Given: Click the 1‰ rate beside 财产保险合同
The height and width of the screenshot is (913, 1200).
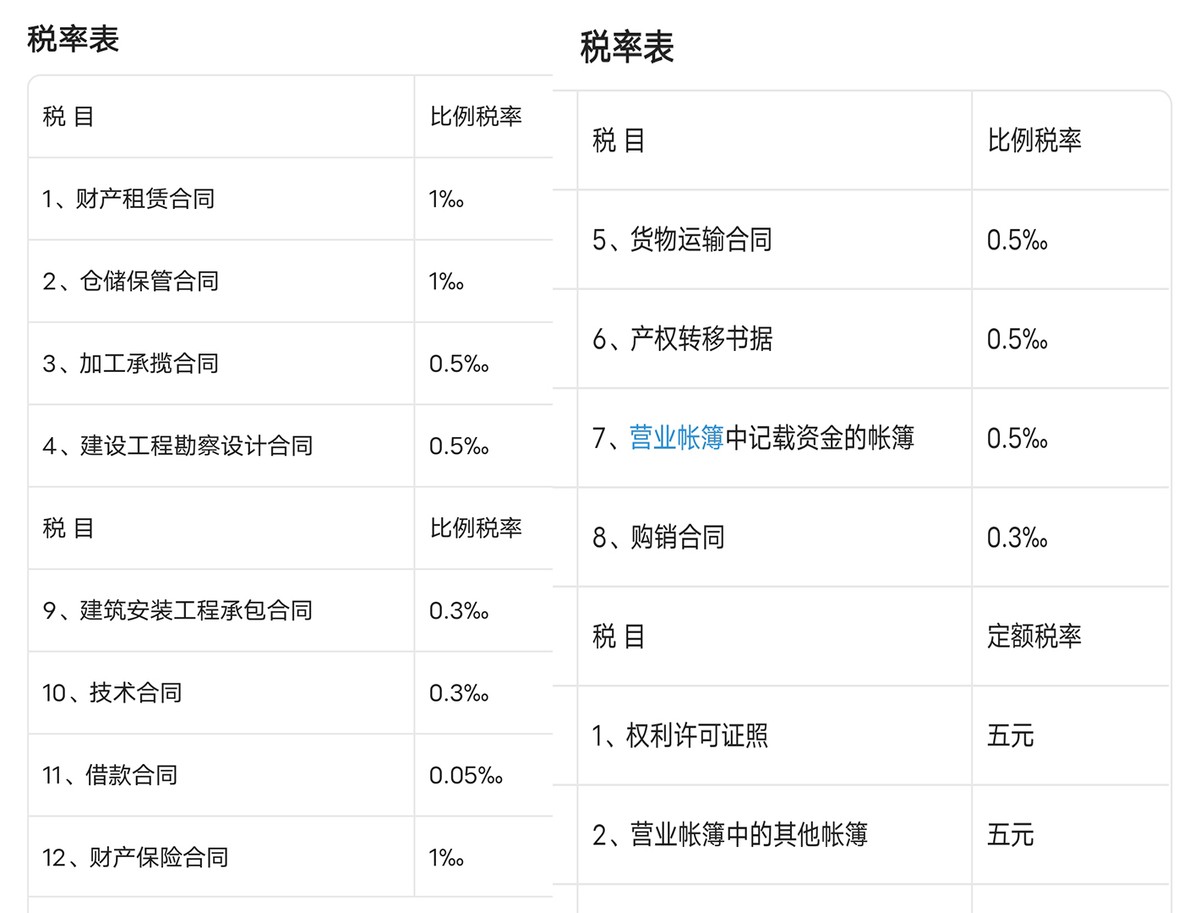Looking at the screenshot, I should (446, 857).
